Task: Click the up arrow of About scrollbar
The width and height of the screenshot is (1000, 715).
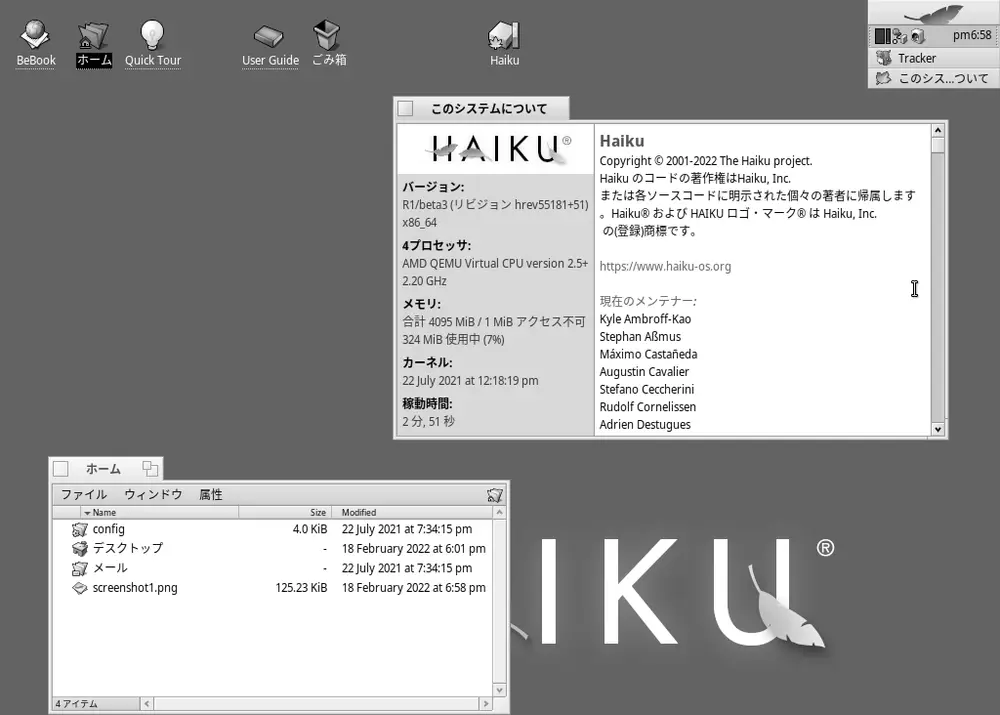Action: (x=938, y=130)
